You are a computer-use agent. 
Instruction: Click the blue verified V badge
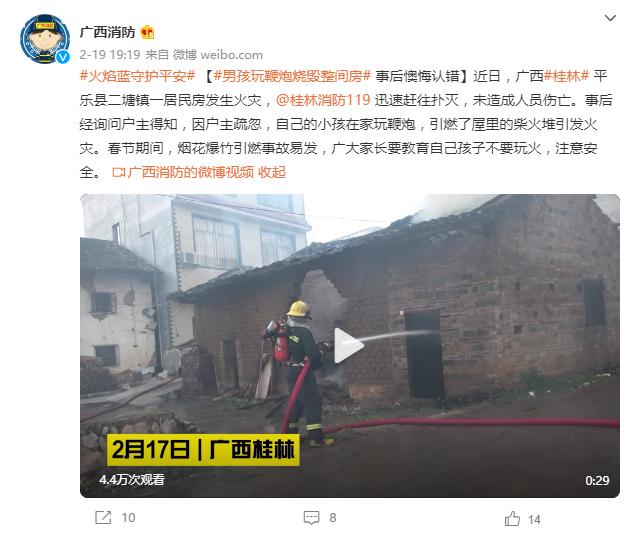pos(63,57)
